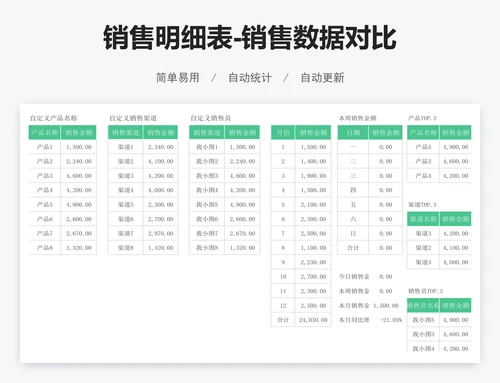Select the subtitle text 自动统计
The height and width of the screenshot is (383, 500).
point(250,78)
